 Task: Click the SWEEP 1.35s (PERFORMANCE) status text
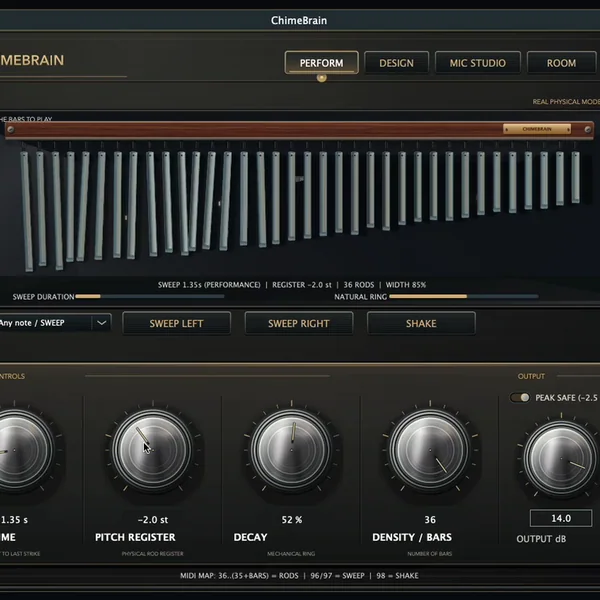[209, 285]
